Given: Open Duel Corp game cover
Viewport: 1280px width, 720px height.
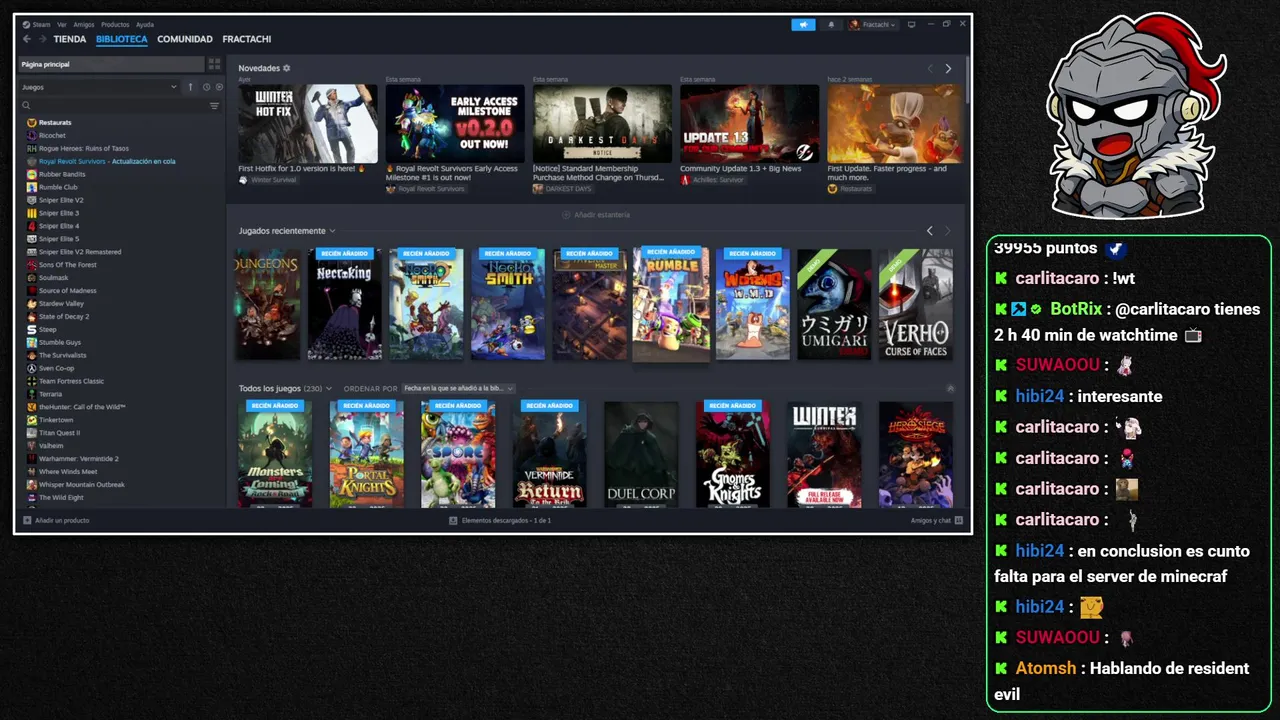Looking at the screenshot, I should (641, 454).
